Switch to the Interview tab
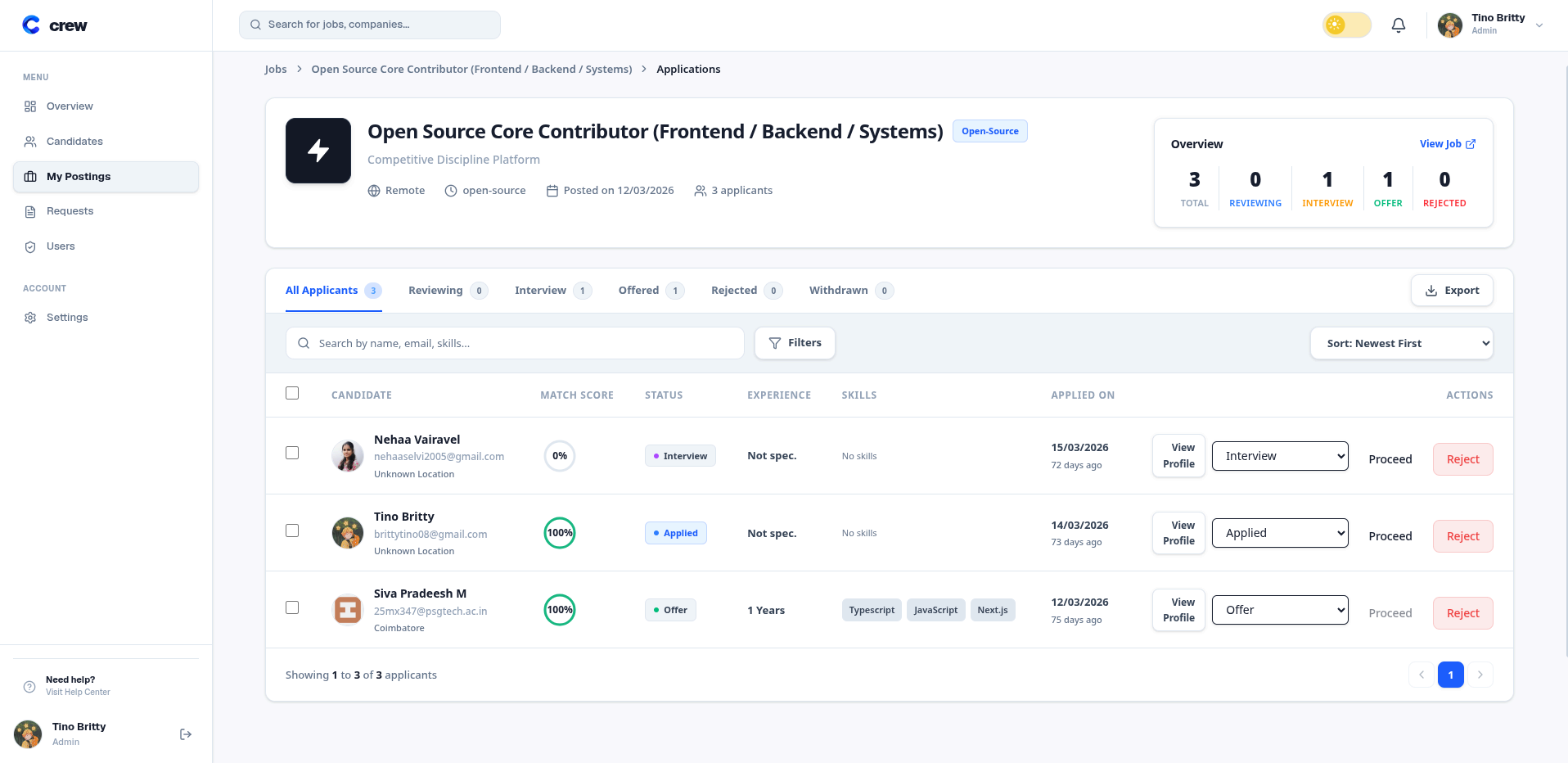 (x=553, y=291)
